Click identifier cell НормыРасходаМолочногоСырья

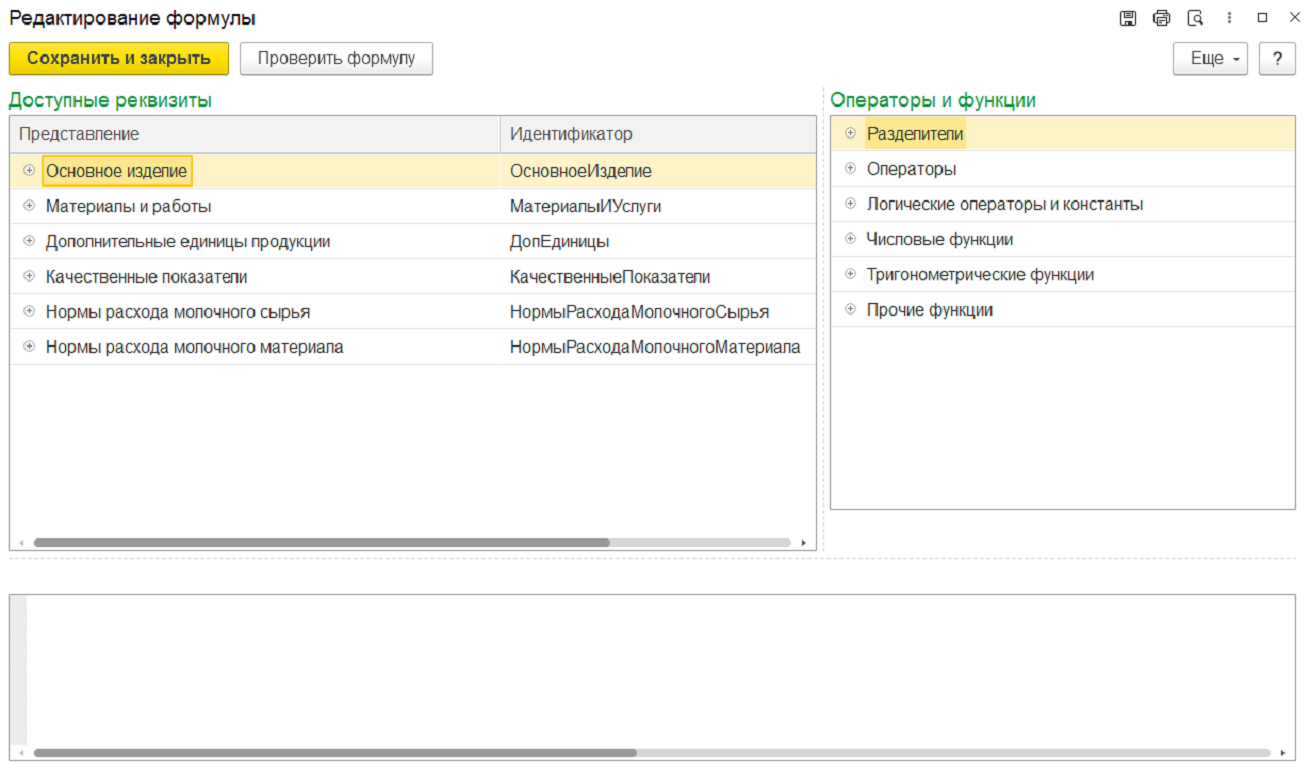pyautogui.click(x=640, y=312)
